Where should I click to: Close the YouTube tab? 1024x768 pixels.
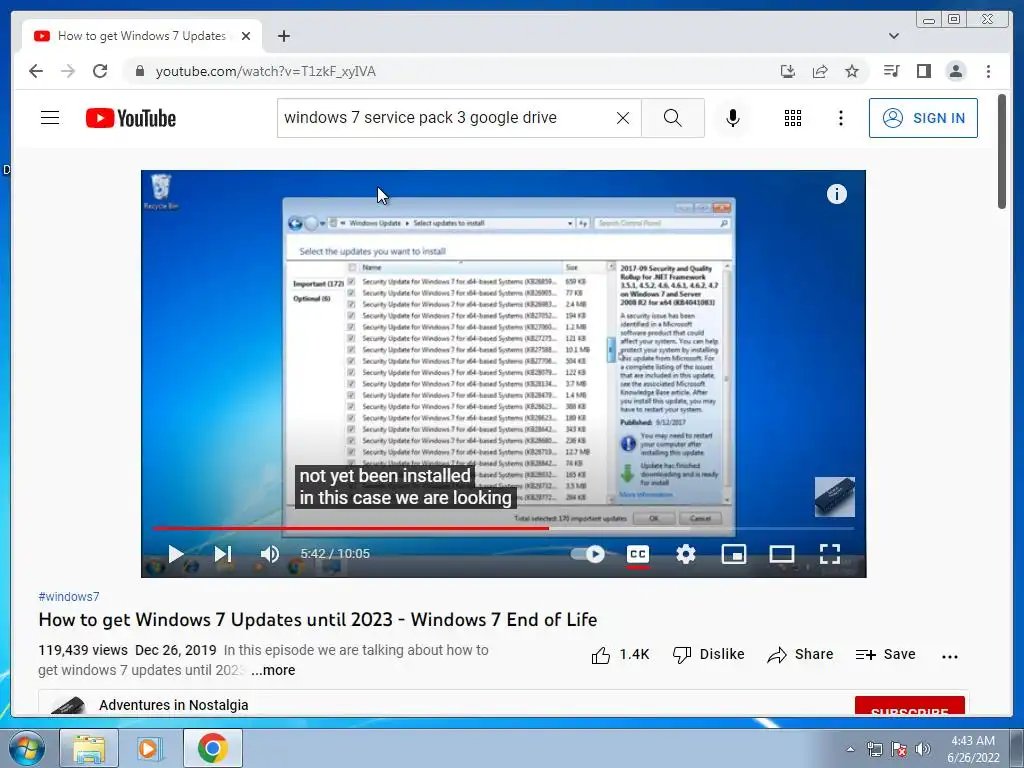[246, 36]
